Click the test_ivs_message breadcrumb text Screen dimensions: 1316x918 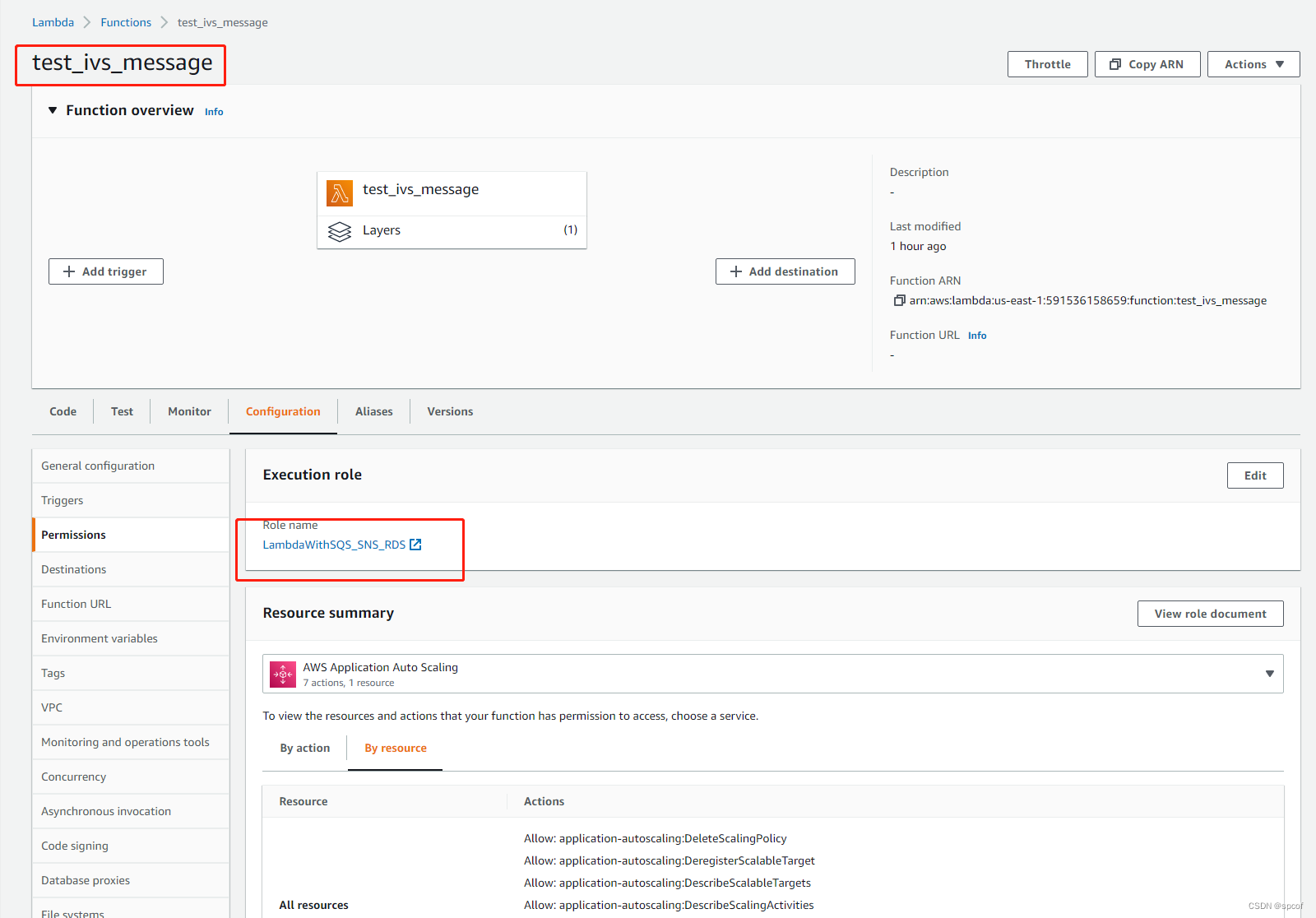(x=222, y=22)
